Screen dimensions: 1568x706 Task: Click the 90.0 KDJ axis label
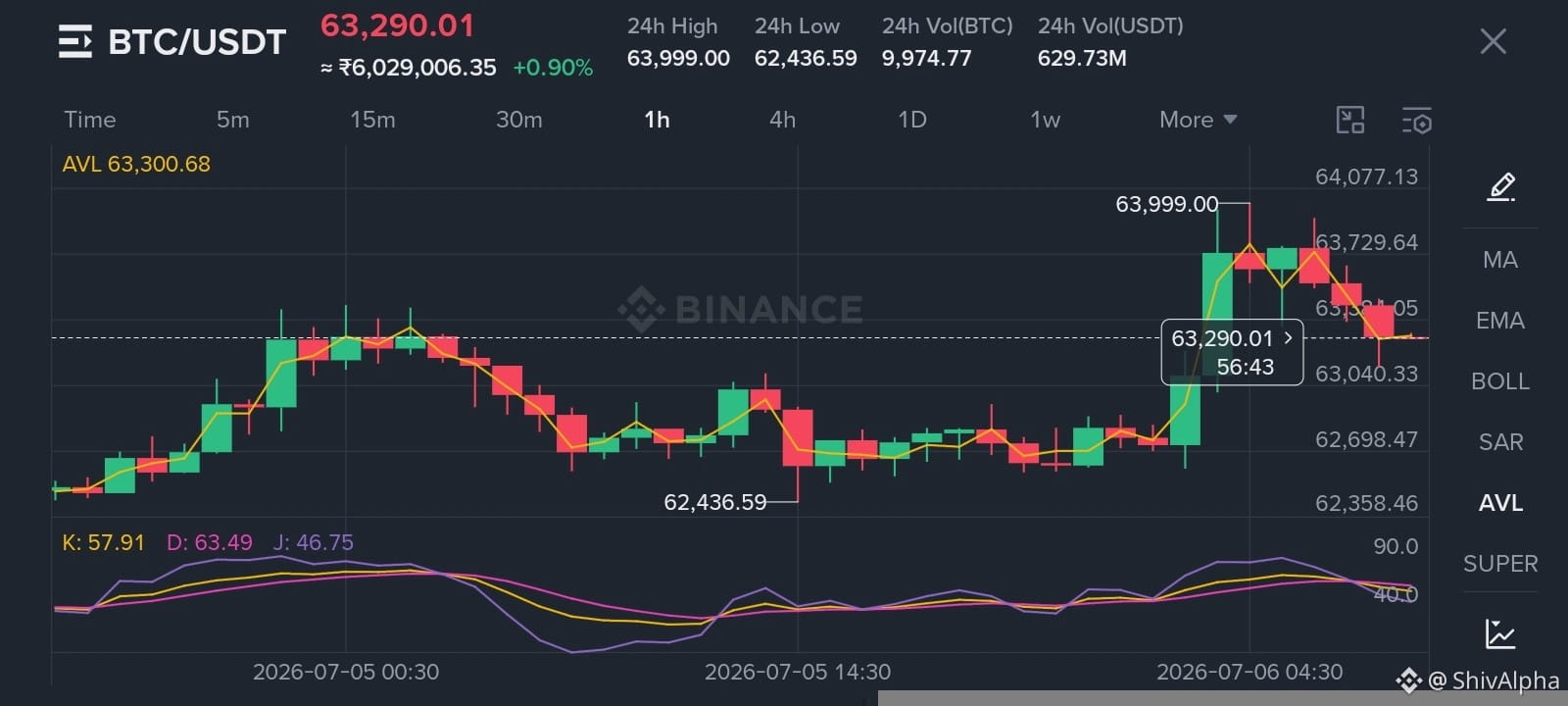(x=1396, y=546)
